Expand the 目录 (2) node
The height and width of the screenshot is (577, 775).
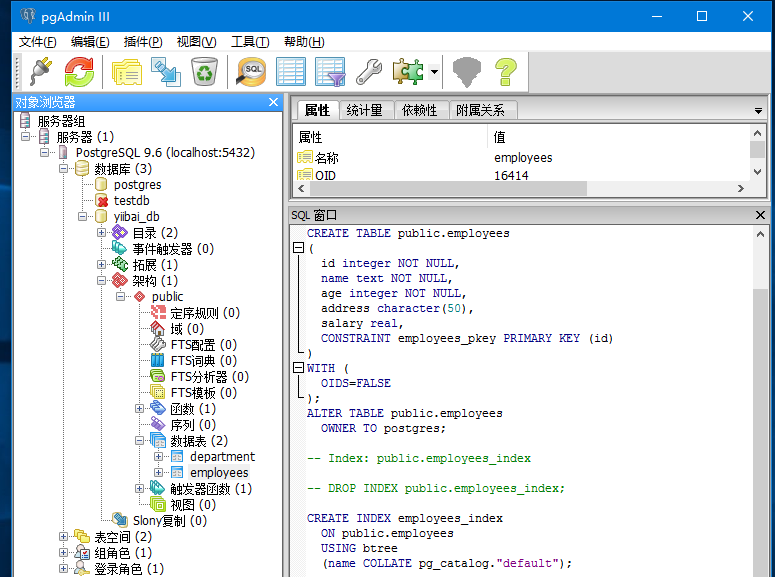click(101, 232)
